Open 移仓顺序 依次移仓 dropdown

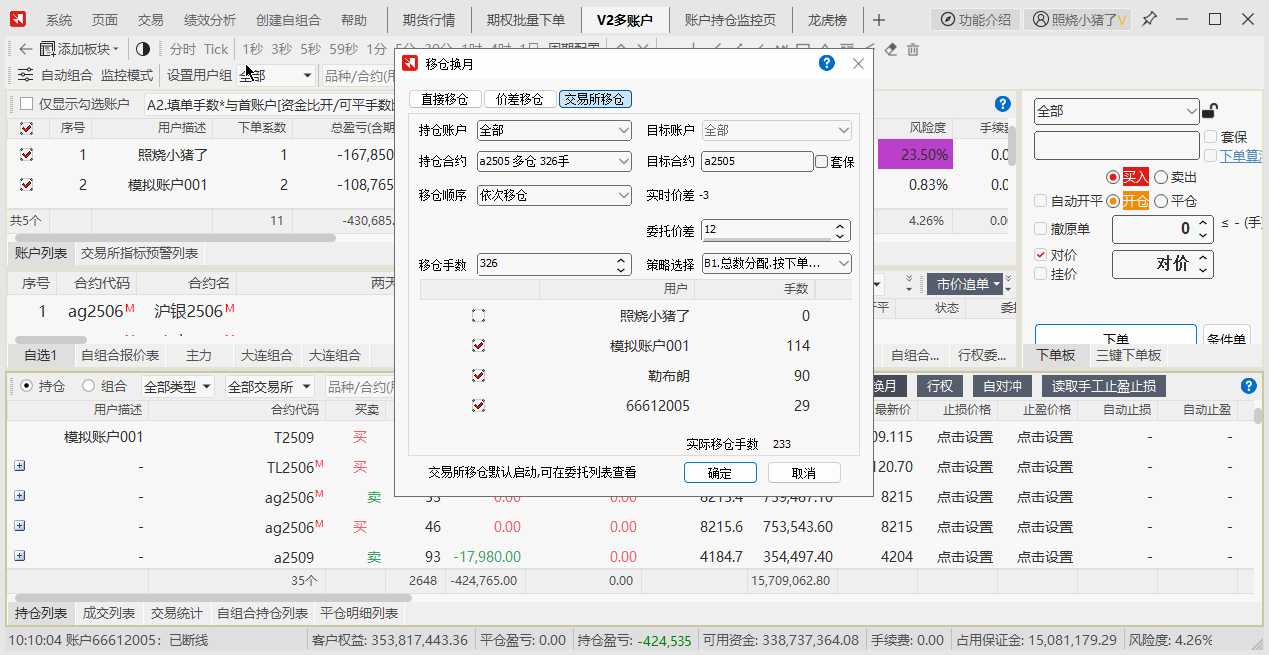[x=555, y=195]
